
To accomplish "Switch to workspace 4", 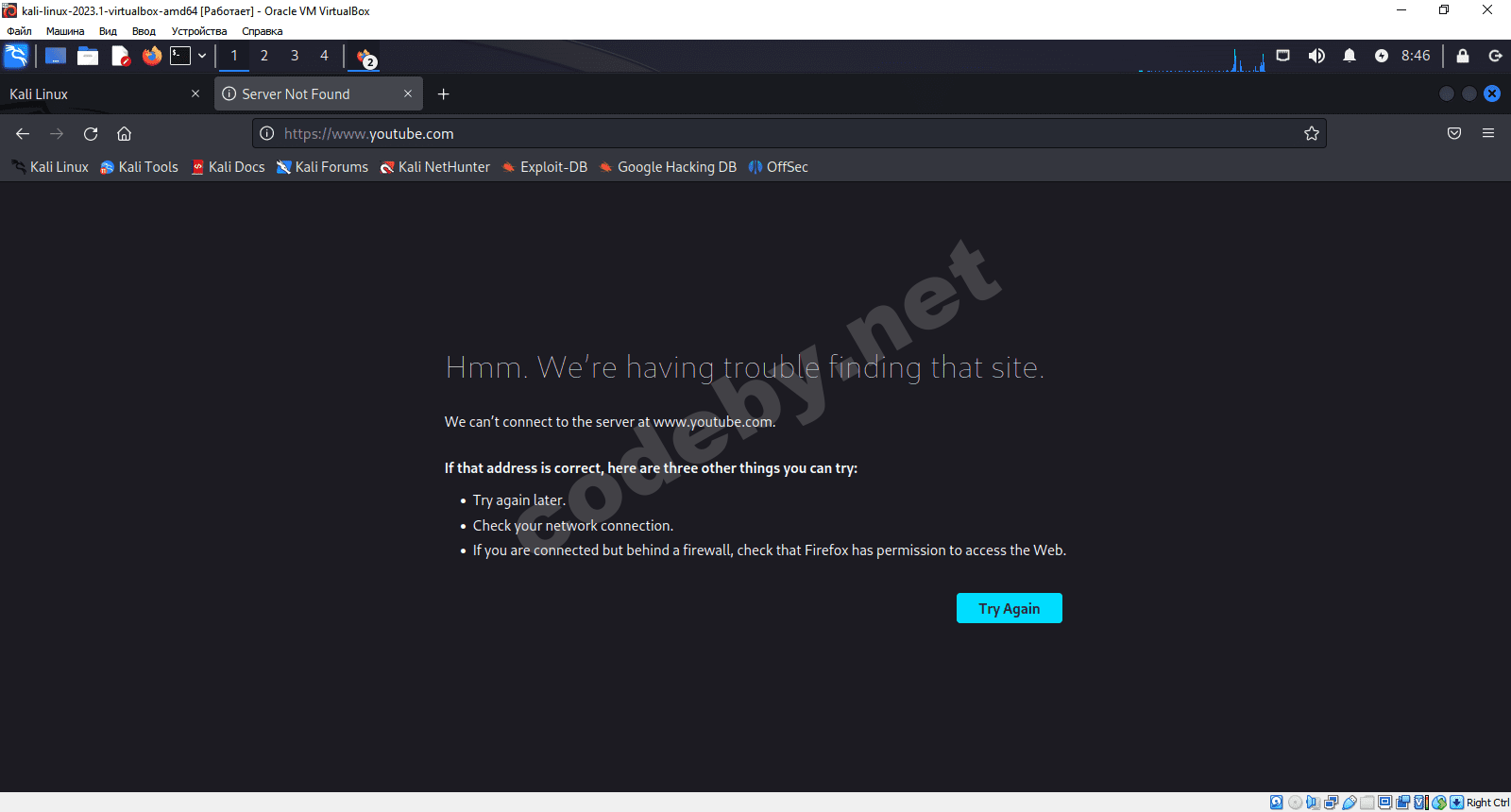I will 325,56.
